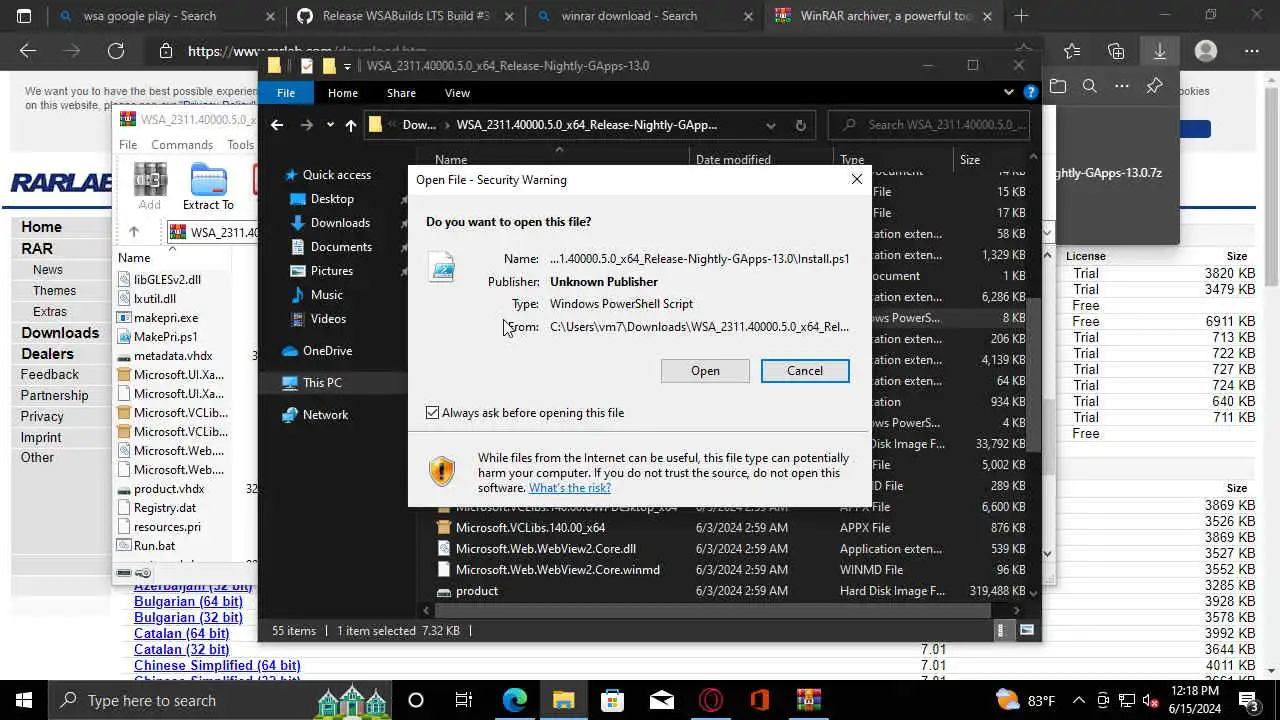Select OneDrive in navigation pane
This screenshot has width=1280, height=720.
tap(327, 351)
